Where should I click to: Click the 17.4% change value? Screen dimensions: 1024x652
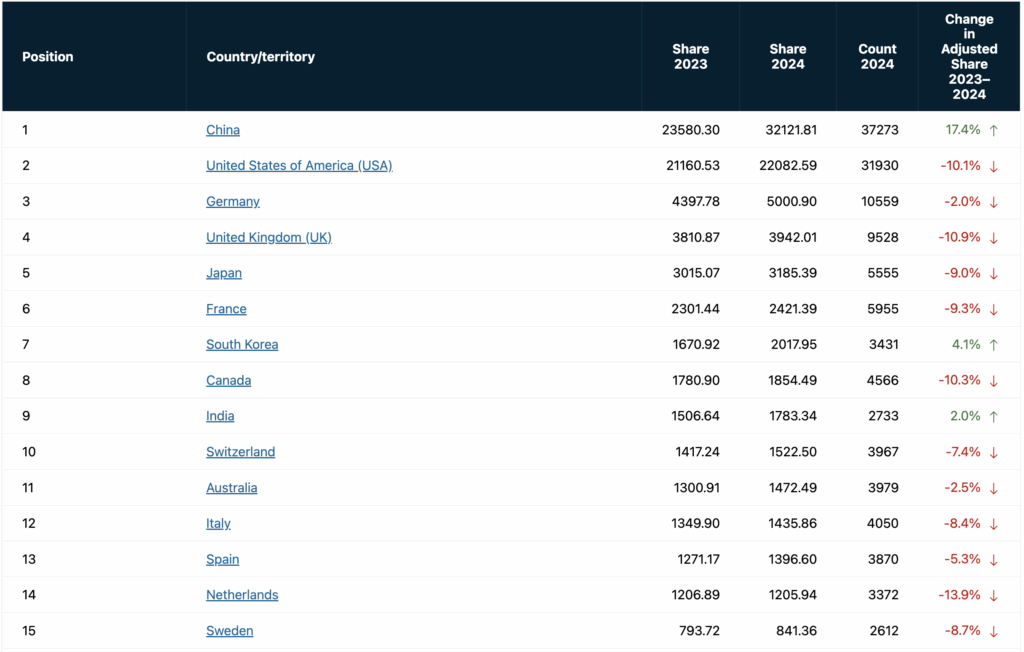tap(963, 130)
